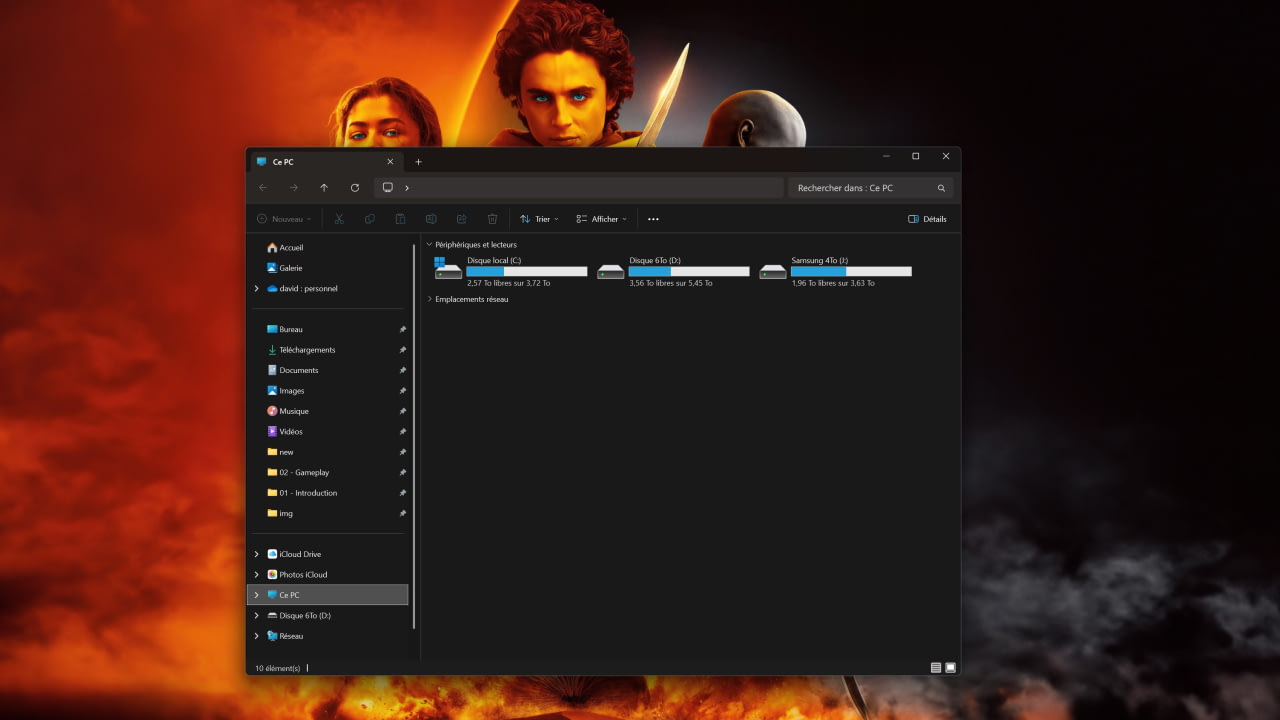Select Disque 6To (D:) drive icon
Viewport: 1280px width, 720px height.
[611, 271]
